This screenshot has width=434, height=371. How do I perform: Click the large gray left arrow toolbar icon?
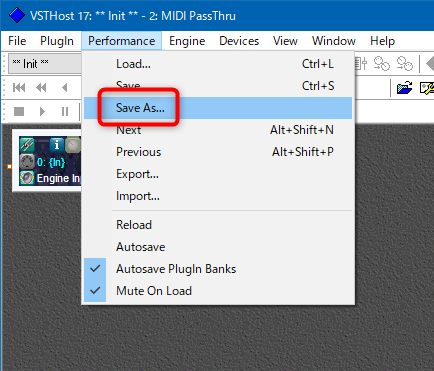click(x=430, y=64)
